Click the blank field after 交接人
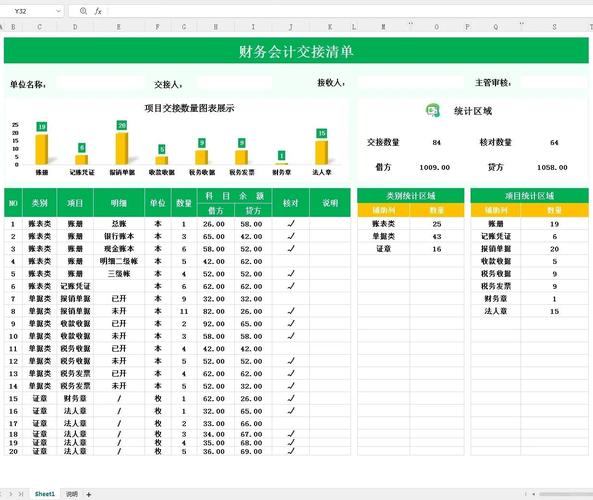The image size is (593, 500). 234,83
